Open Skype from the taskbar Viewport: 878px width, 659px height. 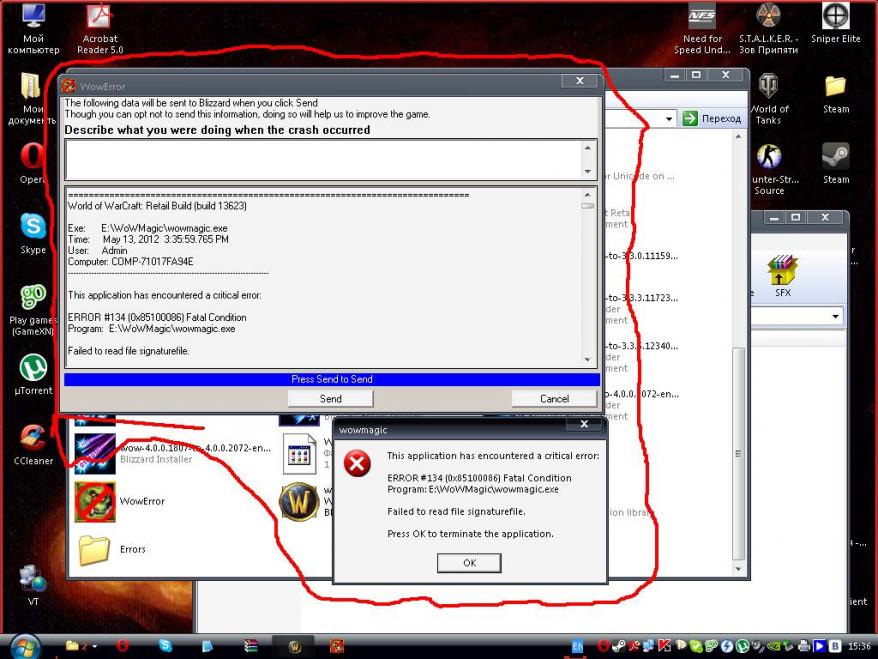pos(165,646)
